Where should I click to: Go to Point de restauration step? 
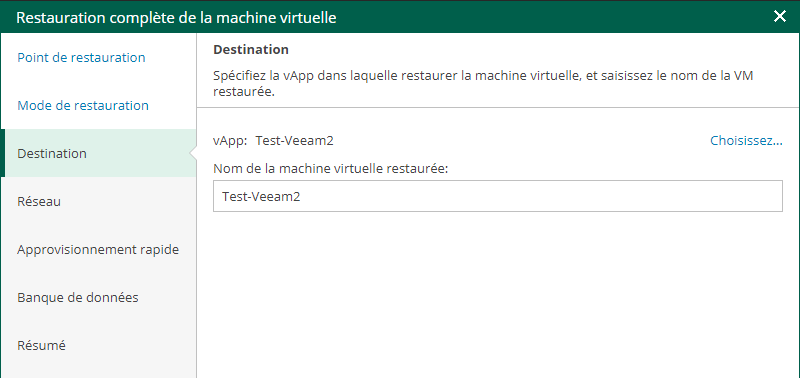[x=81, y=58]
